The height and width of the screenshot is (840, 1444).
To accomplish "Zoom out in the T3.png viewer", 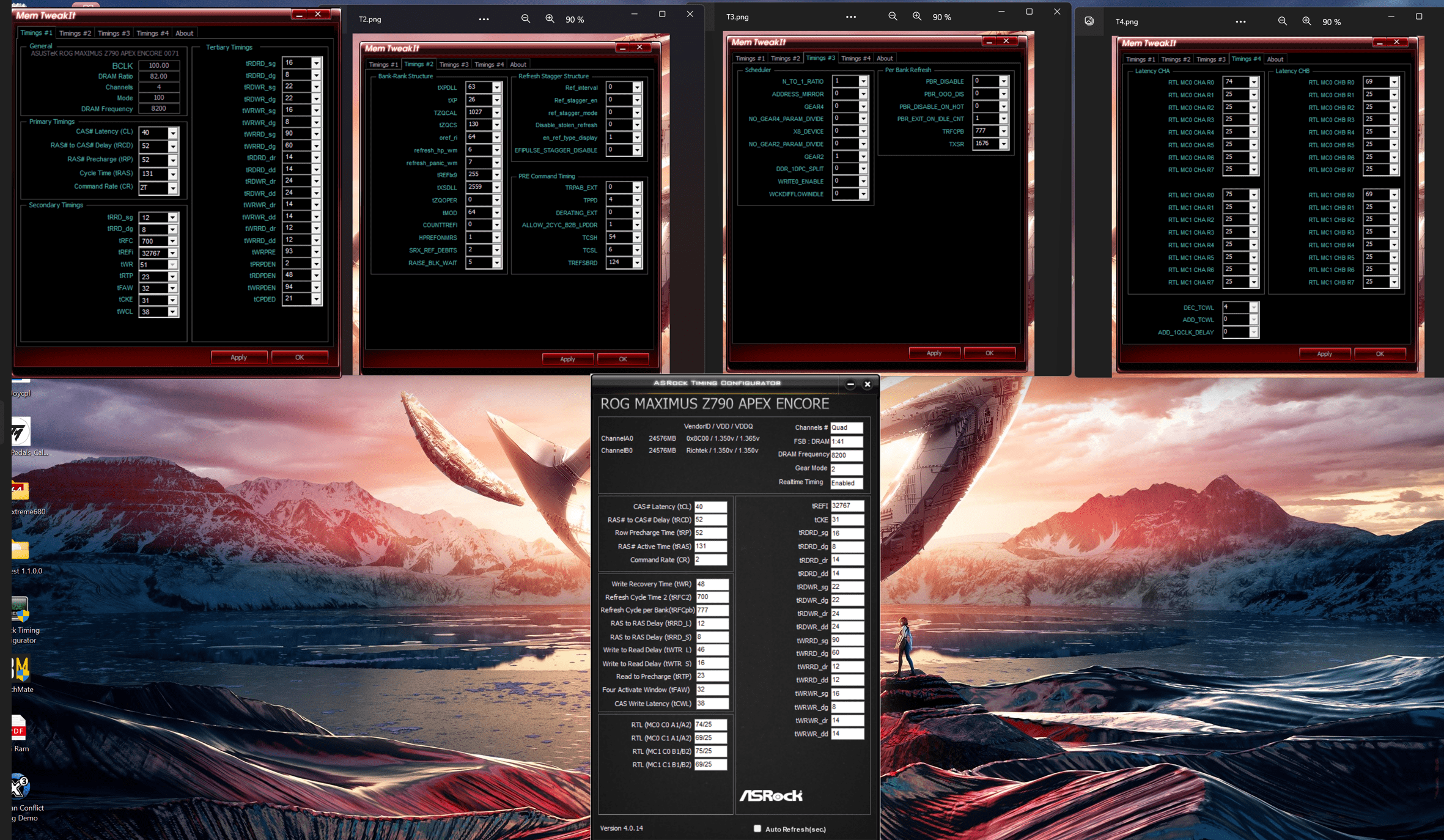I will (893, 17).
